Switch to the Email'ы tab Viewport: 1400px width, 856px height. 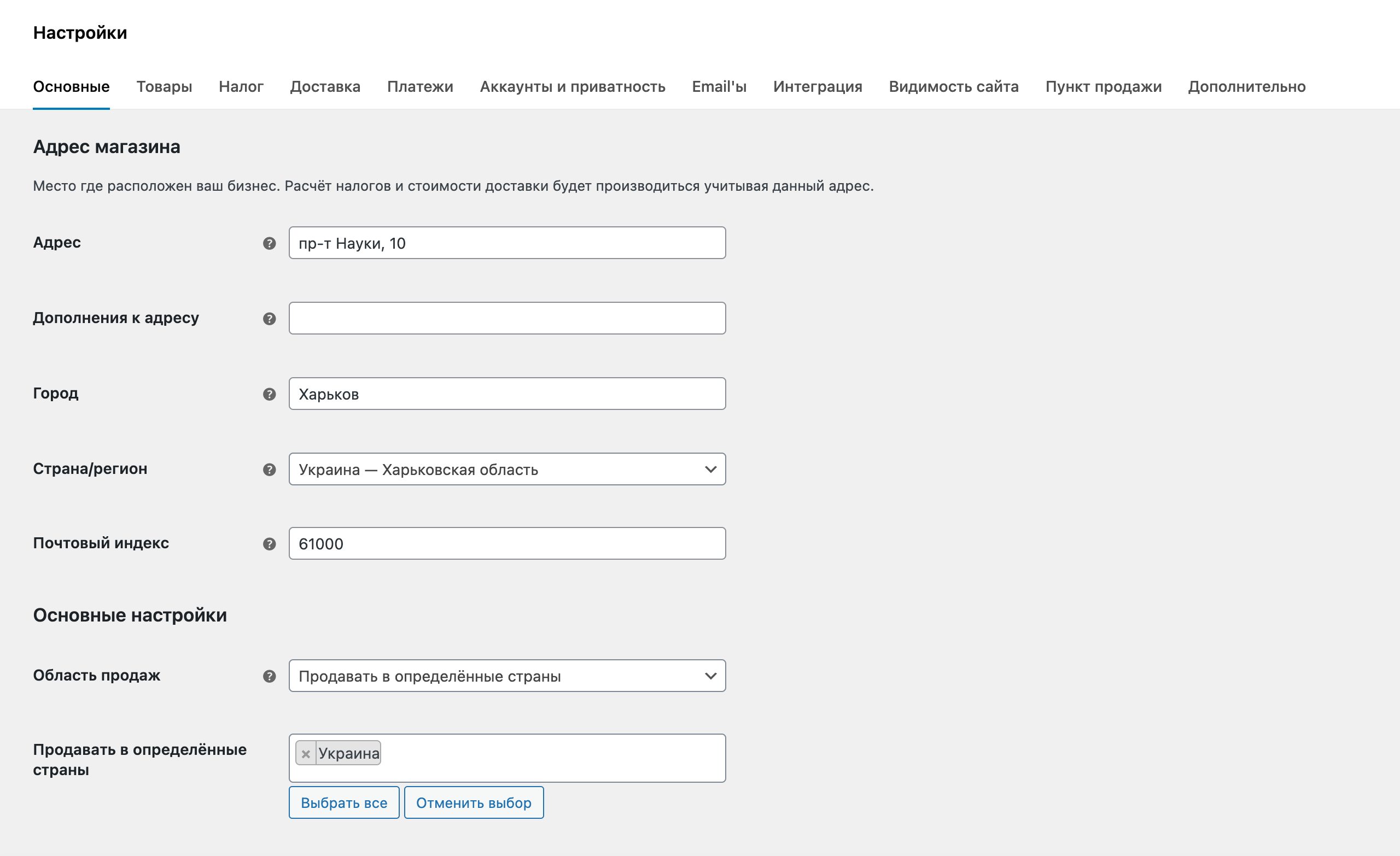click(x=719, y=86)
